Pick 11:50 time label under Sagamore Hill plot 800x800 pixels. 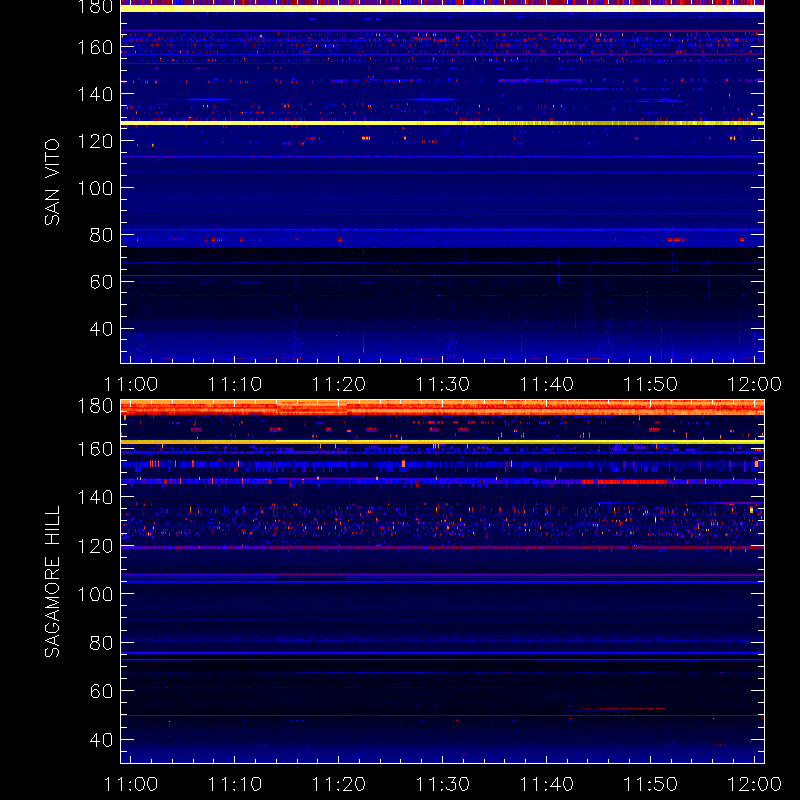pyautogui.click(x=651, y=784)
